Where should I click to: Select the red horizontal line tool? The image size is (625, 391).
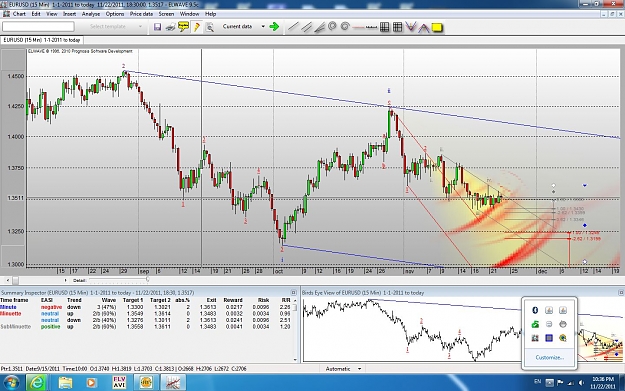pyautogui.click(x=358, y=28)
